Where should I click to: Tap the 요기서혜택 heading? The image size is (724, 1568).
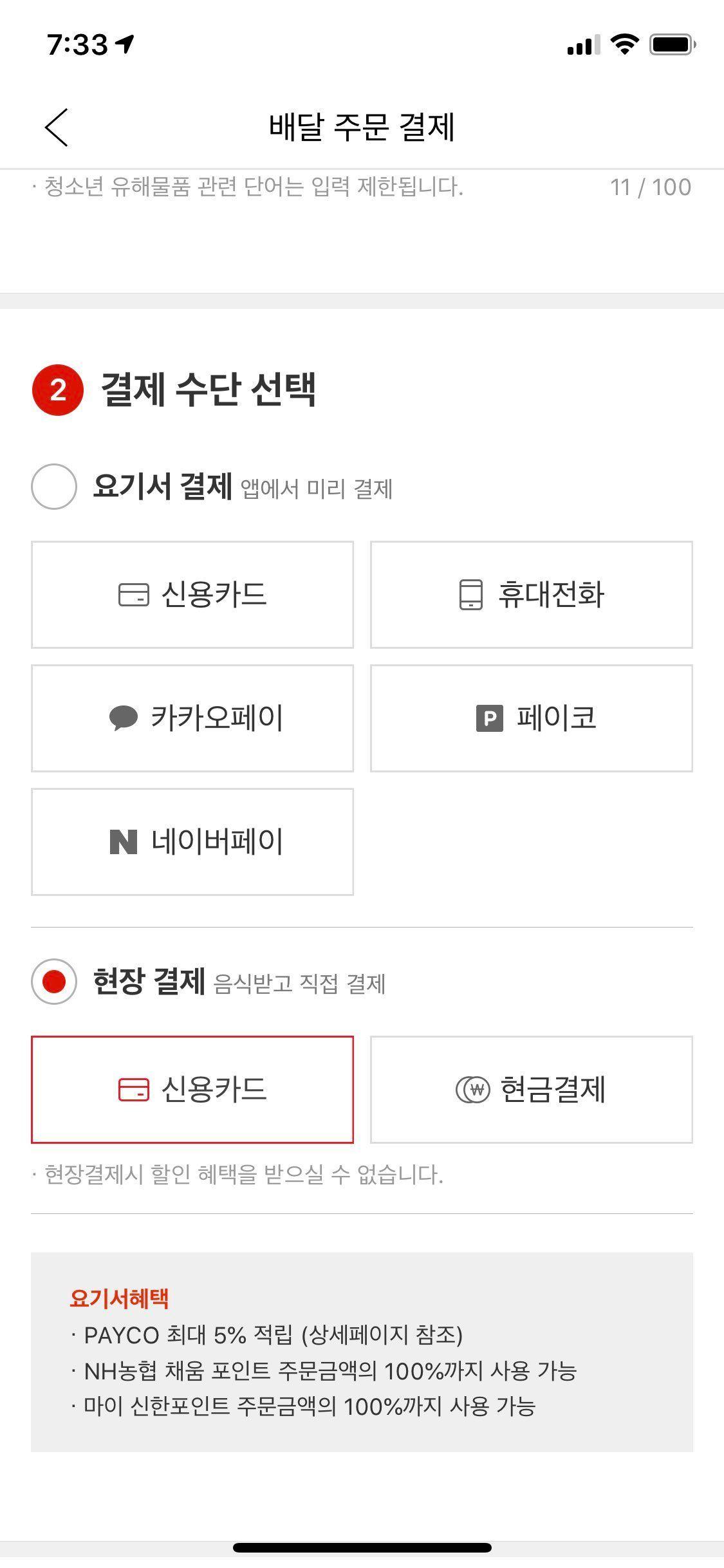(x=119, y=1298)
